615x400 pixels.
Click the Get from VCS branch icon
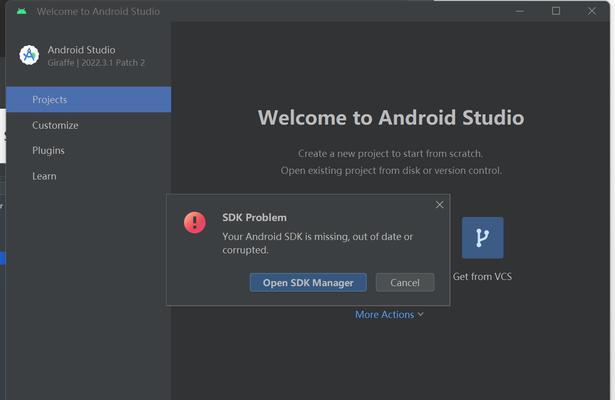pyautogui.click(x=482, y=238)
